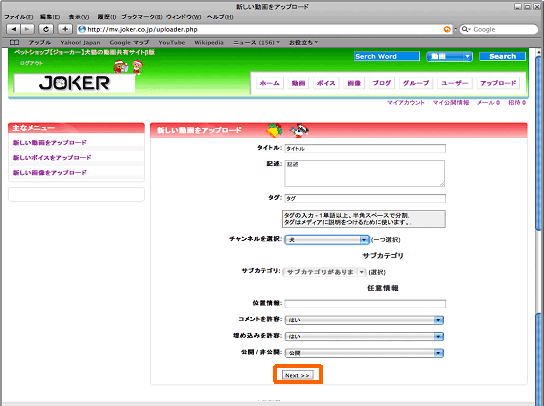
Task: Open the Yahoo! Japan bookmark
Action: coord(80,42)
